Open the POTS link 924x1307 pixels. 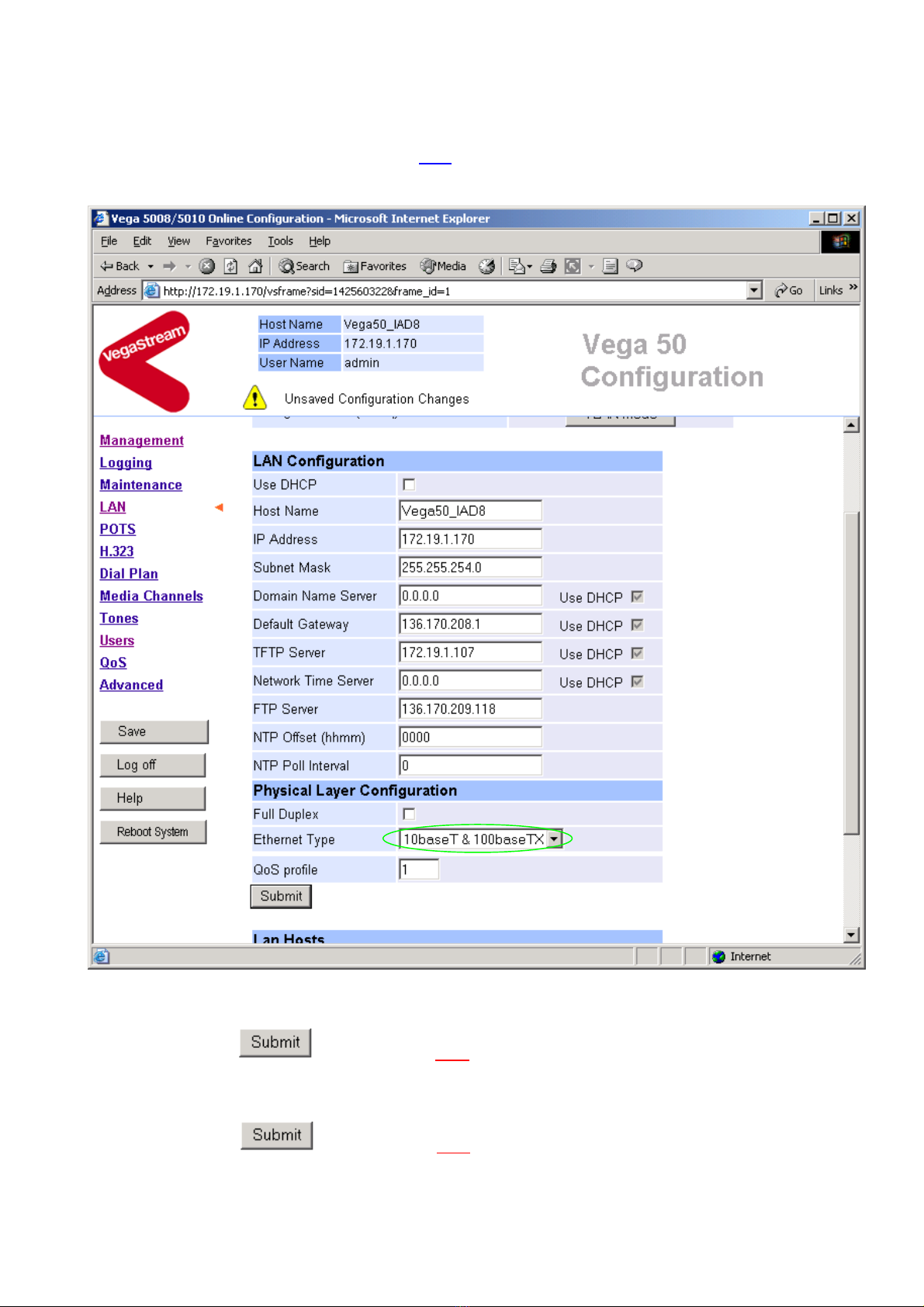(117, 529)
